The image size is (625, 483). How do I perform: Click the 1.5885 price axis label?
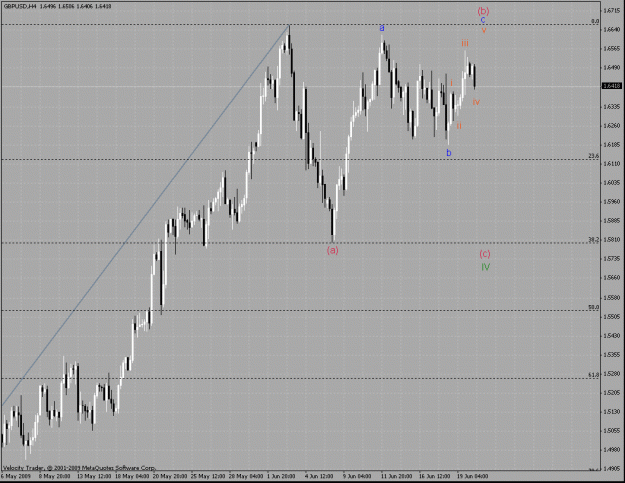click(x=612, y=221)
